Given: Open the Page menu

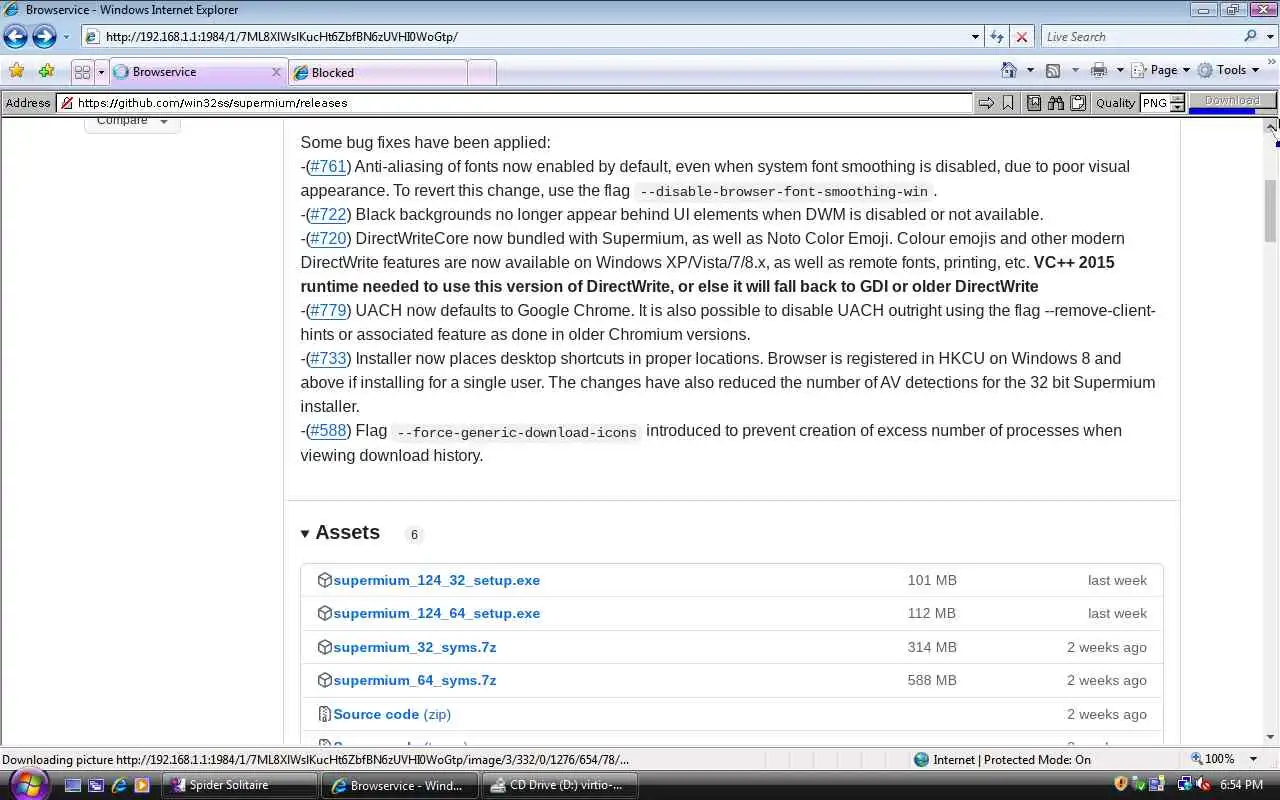Looking at the screenshot, I should click(x=1161, y=70).
